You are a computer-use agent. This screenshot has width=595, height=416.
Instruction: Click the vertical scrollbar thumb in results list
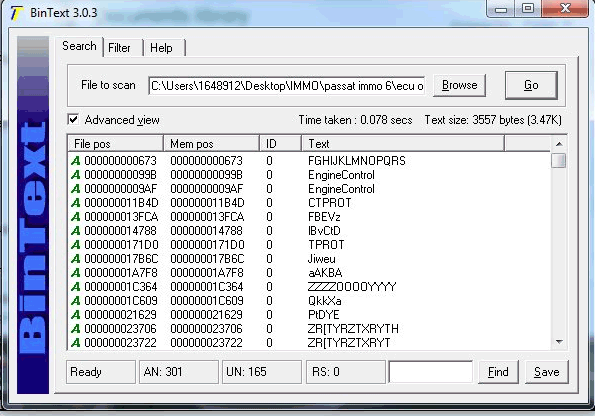click(559, 160)
